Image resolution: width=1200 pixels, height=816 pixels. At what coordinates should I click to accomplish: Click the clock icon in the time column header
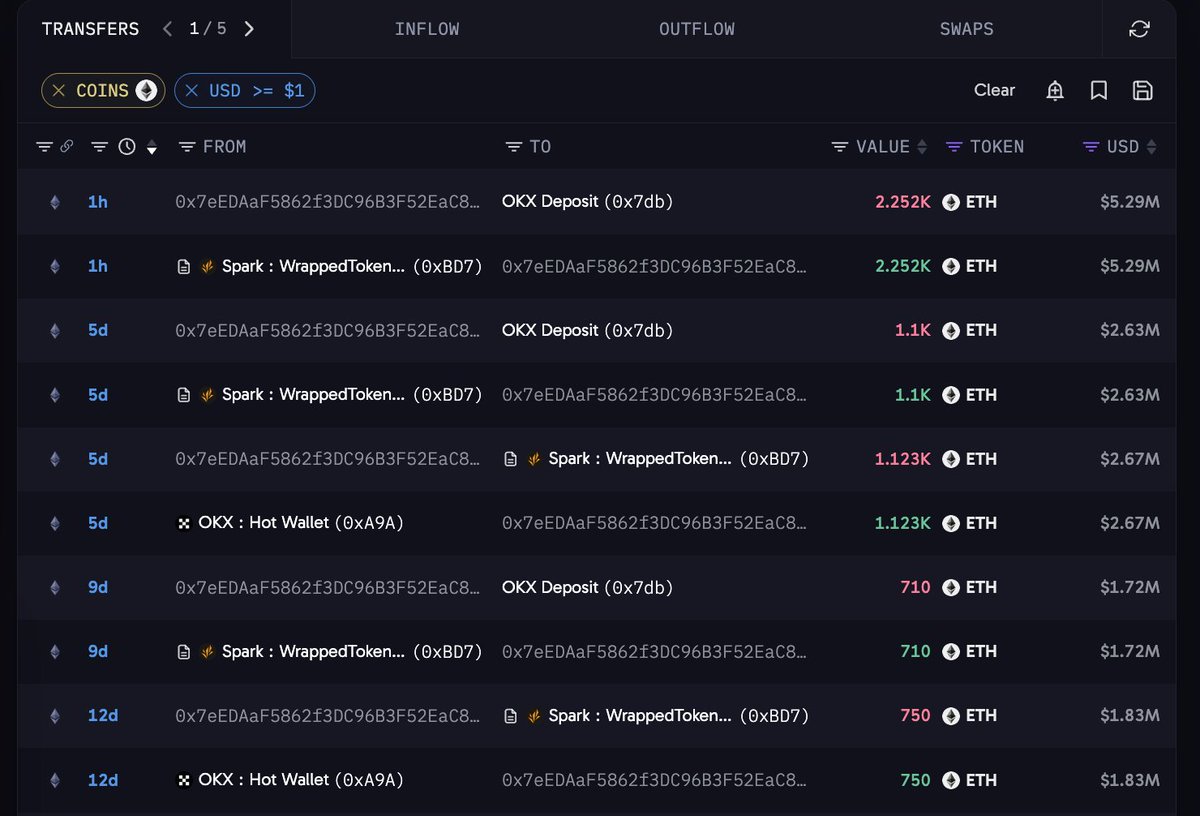click(x=127, y=147)
